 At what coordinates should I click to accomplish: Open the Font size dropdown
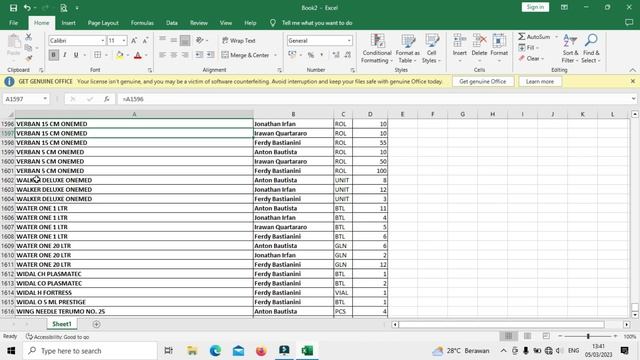(124, 40)
